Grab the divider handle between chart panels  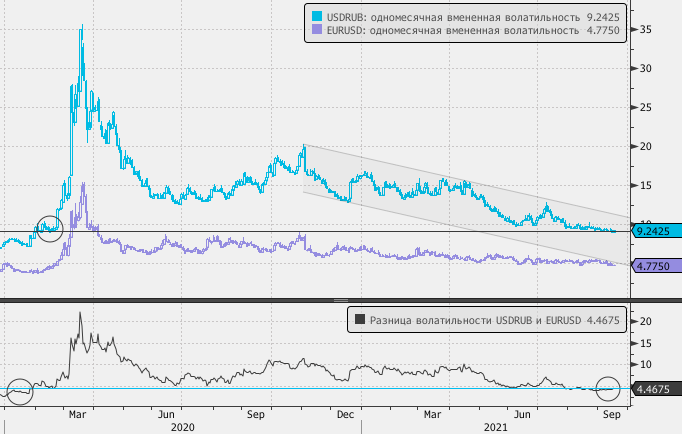click(340, 300)
